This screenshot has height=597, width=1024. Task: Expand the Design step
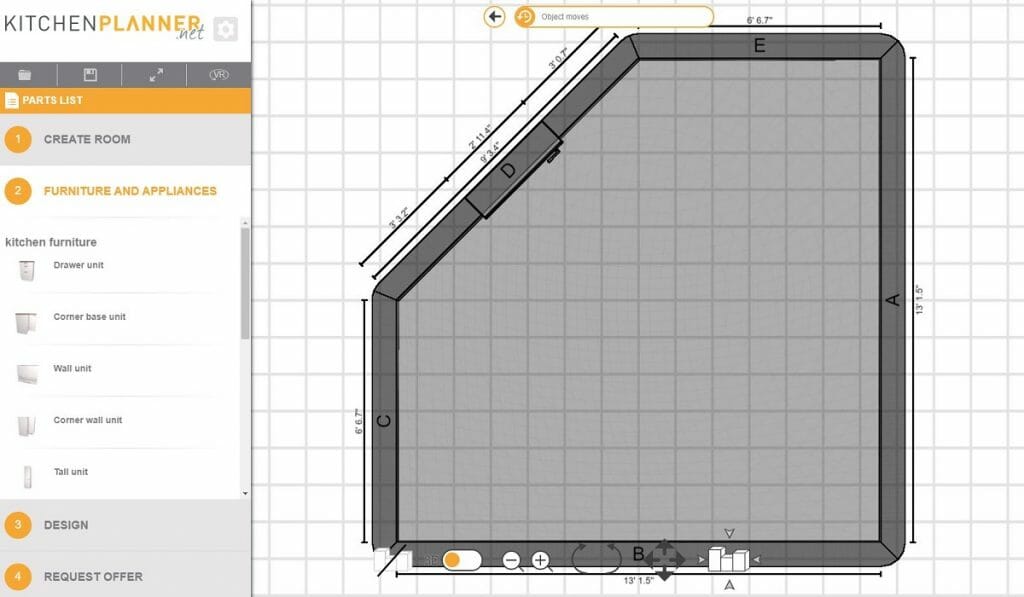coord(66,525)
